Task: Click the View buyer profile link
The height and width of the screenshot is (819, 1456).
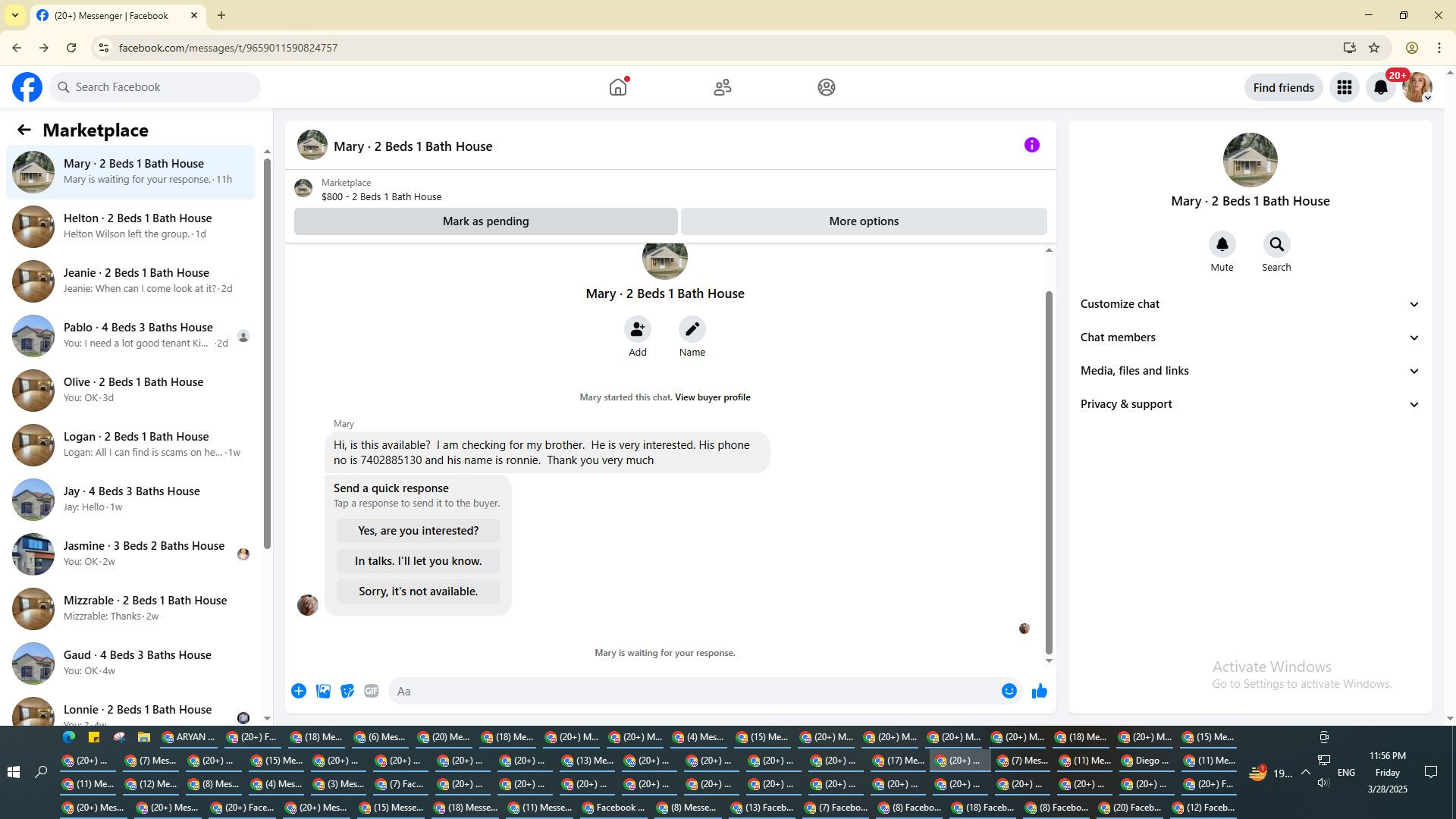Action: [712, 397]
